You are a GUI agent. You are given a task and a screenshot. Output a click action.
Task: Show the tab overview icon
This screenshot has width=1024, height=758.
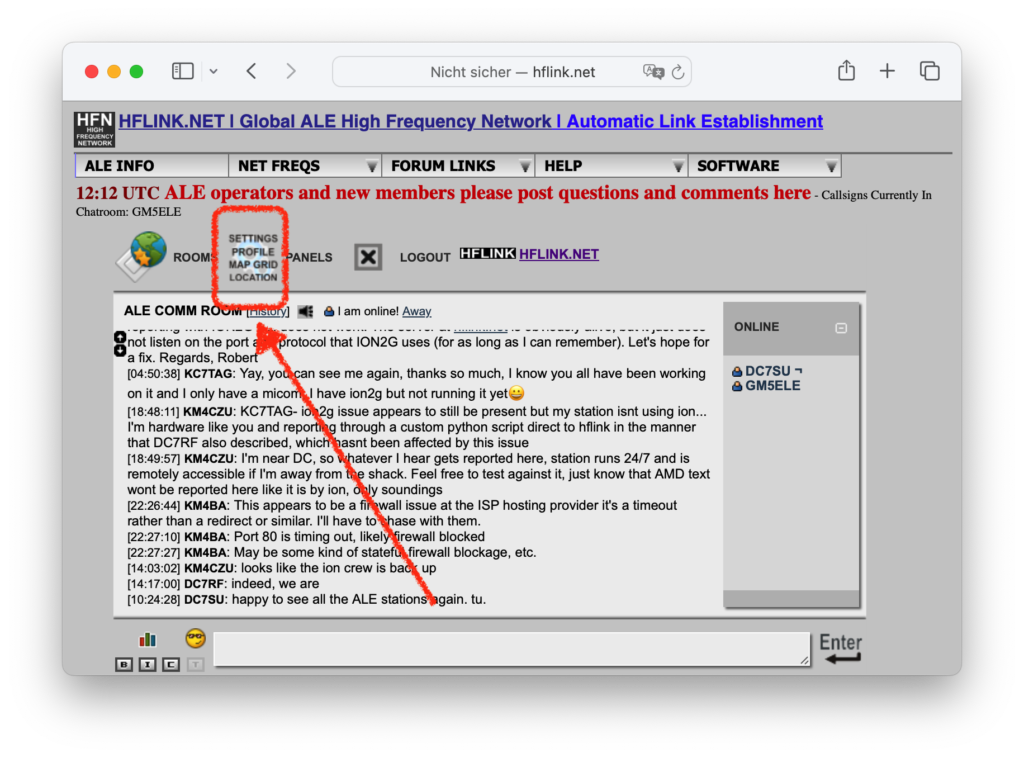tap(929, 71)
